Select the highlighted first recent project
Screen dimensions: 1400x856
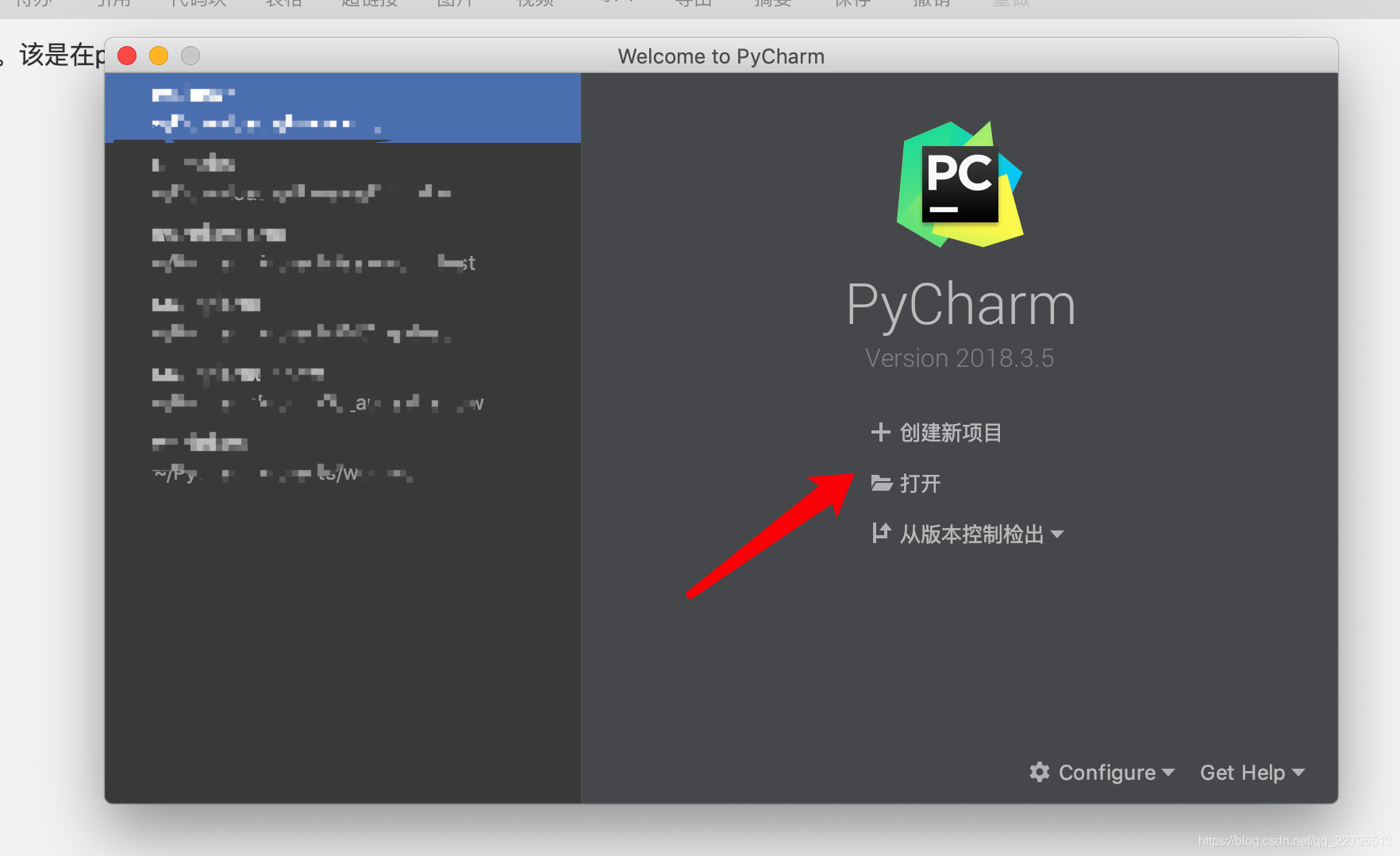pos(343,108)
